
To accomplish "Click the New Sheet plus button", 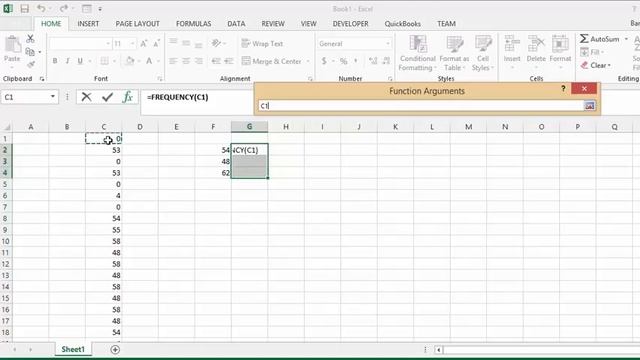I will pos(115,349).
